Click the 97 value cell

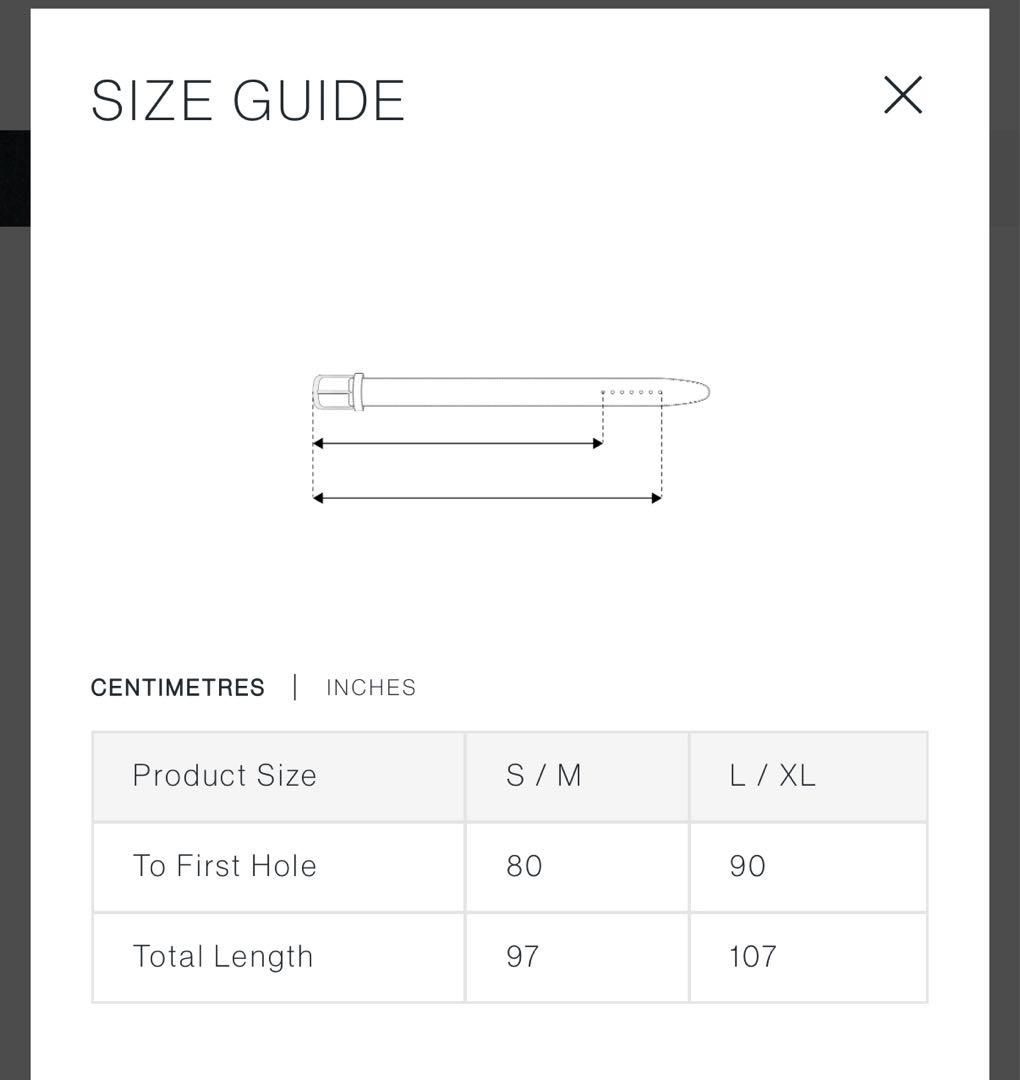tap(523, 957)
